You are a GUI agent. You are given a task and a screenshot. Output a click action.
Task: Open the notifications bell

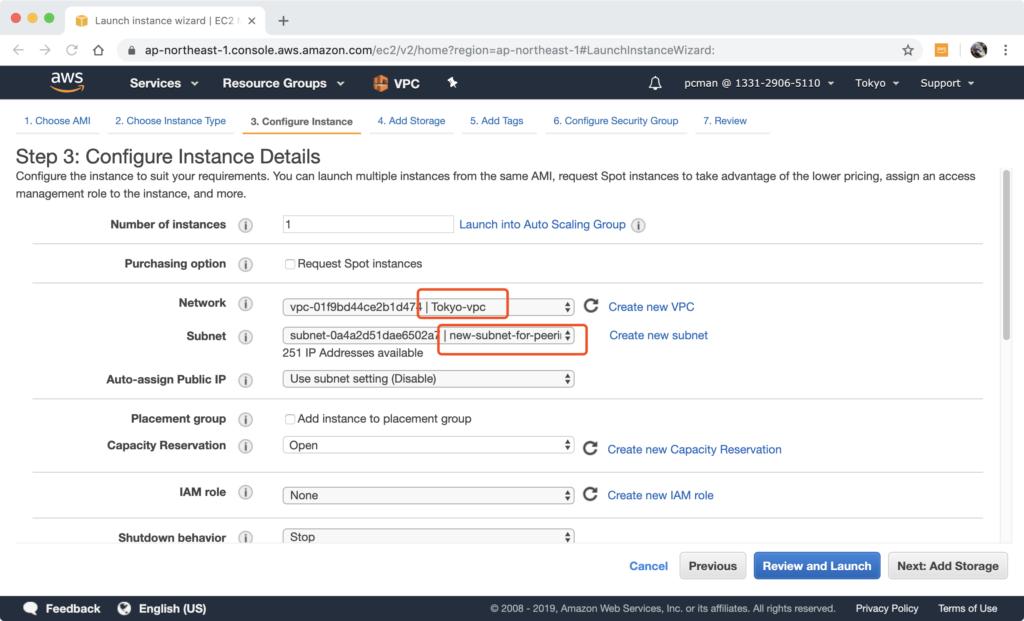(x=655, y=83)
